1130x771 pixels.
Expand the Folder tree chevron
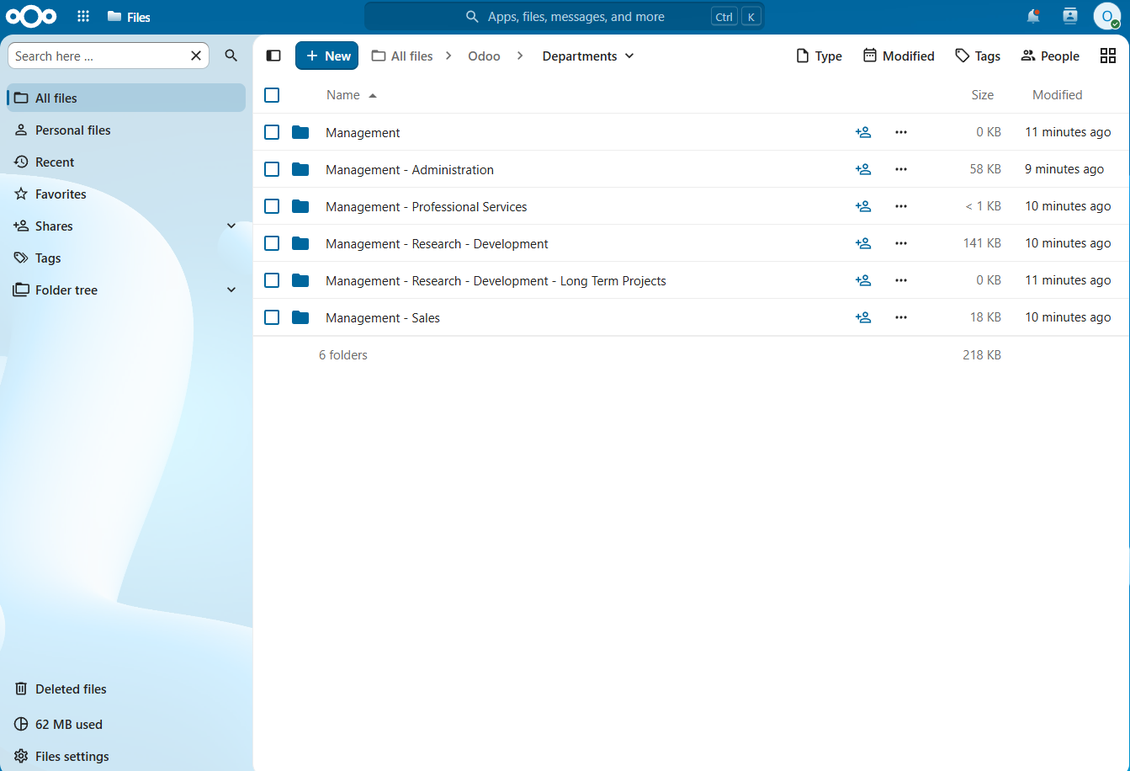tap(231, 290)
